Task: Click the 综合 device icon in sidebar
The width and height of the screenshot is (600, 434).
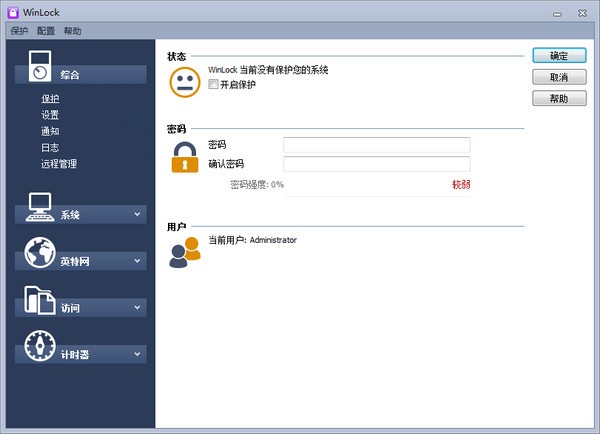Action: coord(39,67)
